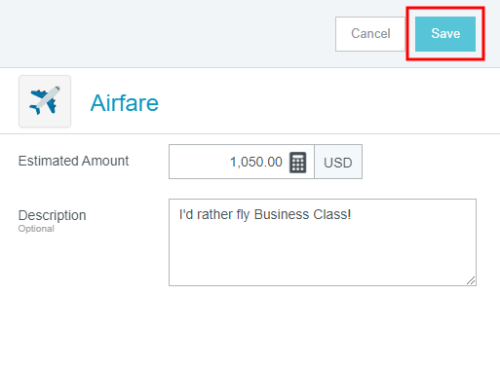Click the Cancel button
This screenshot has height=368, width=500.
click(370, 34)
